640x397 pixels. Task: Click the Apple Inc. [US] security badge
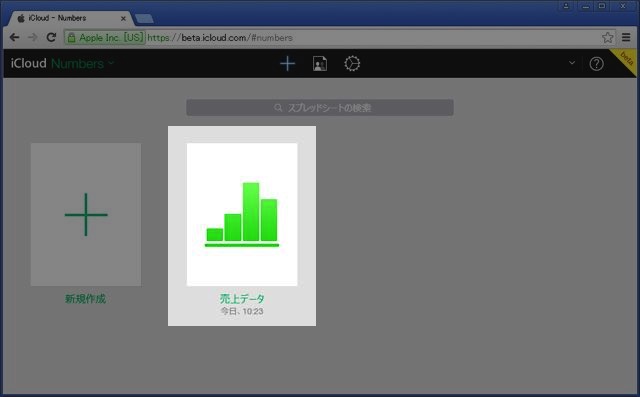pos(105,38)
